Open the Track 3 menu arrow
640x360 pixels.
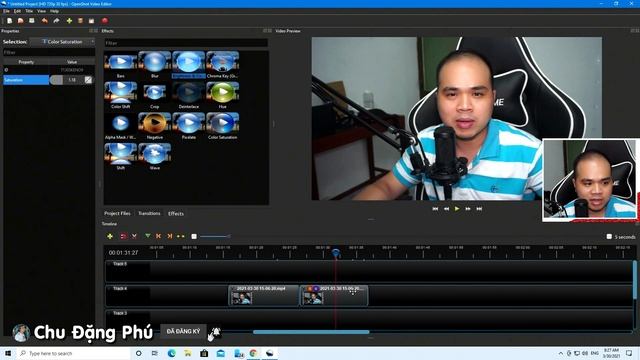click(x=109, y=313)
